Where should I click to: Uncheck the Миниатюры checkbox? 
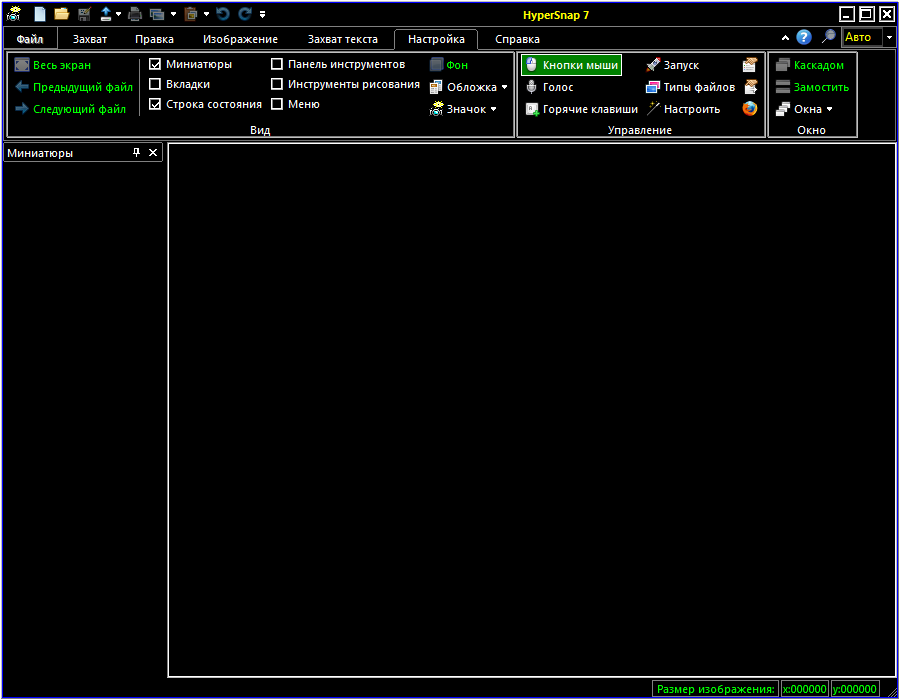point(155,64)
